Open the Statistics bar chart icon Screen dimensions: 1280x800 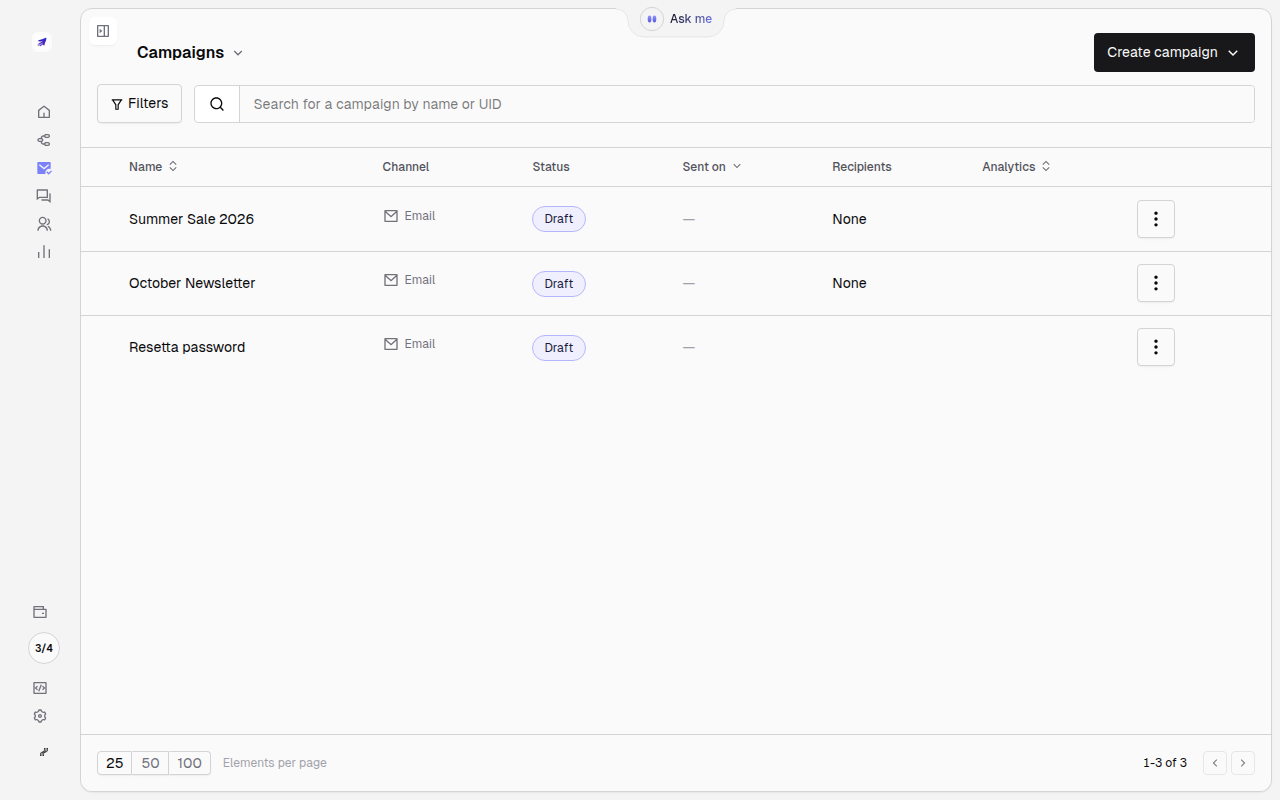(43, 252)
